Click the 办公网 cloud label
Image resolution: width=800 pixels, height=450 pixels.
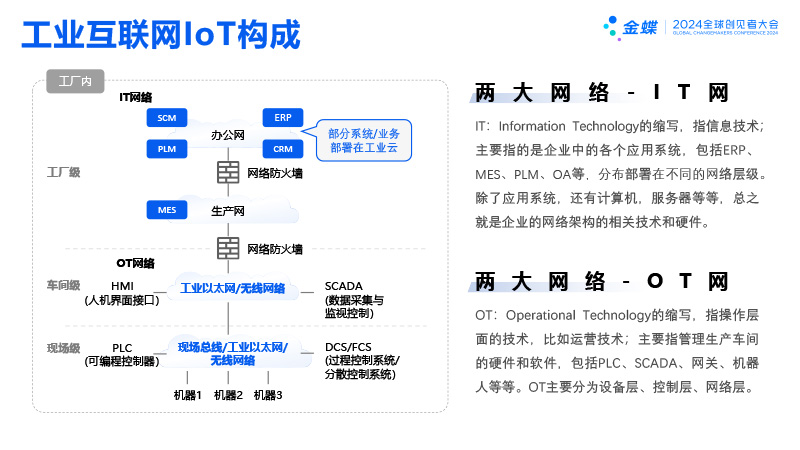[228, 134]
